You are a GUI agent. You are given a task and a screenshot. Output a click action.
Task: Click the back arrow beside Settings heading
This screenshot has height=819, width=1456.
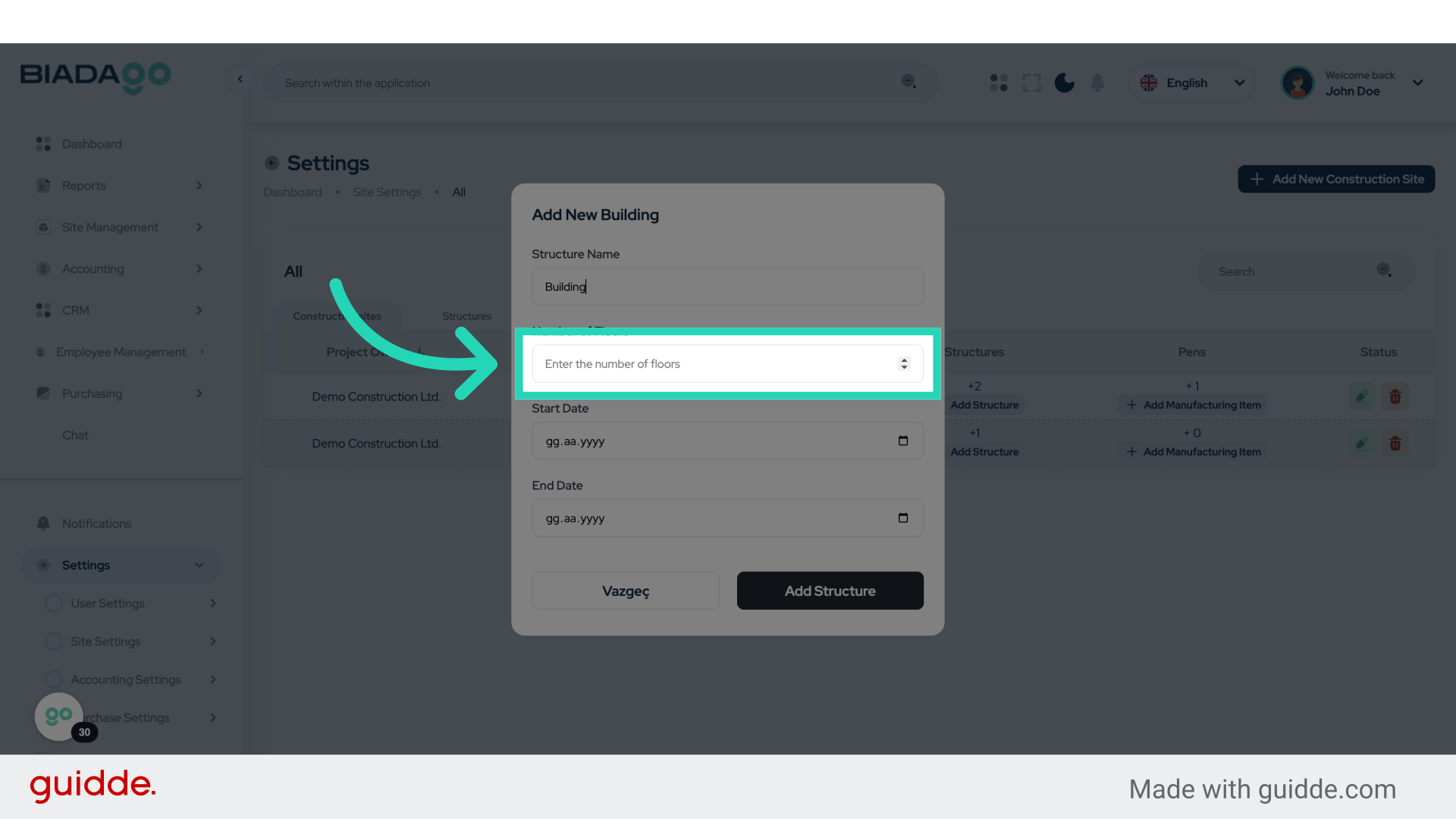tap(271, 163)
